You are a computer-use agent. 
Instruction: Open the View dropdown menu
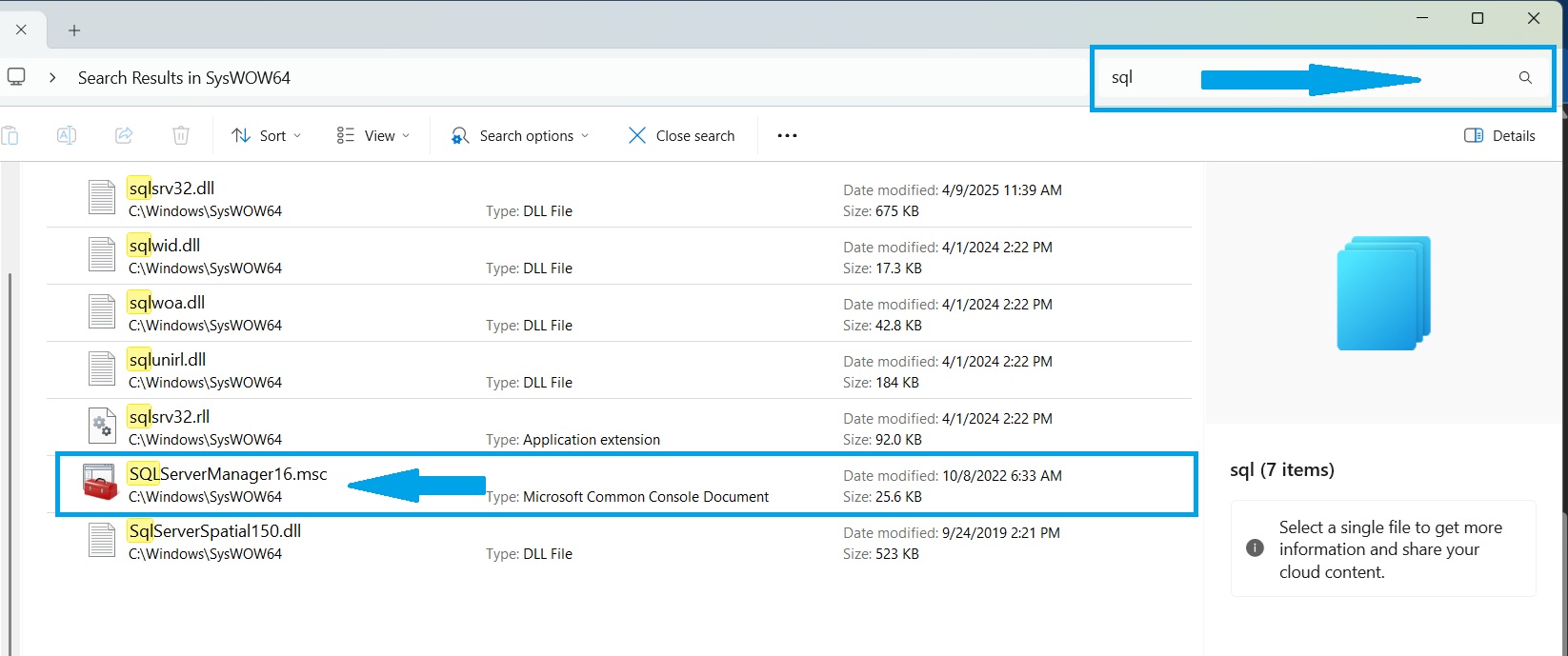coord(373,135)
